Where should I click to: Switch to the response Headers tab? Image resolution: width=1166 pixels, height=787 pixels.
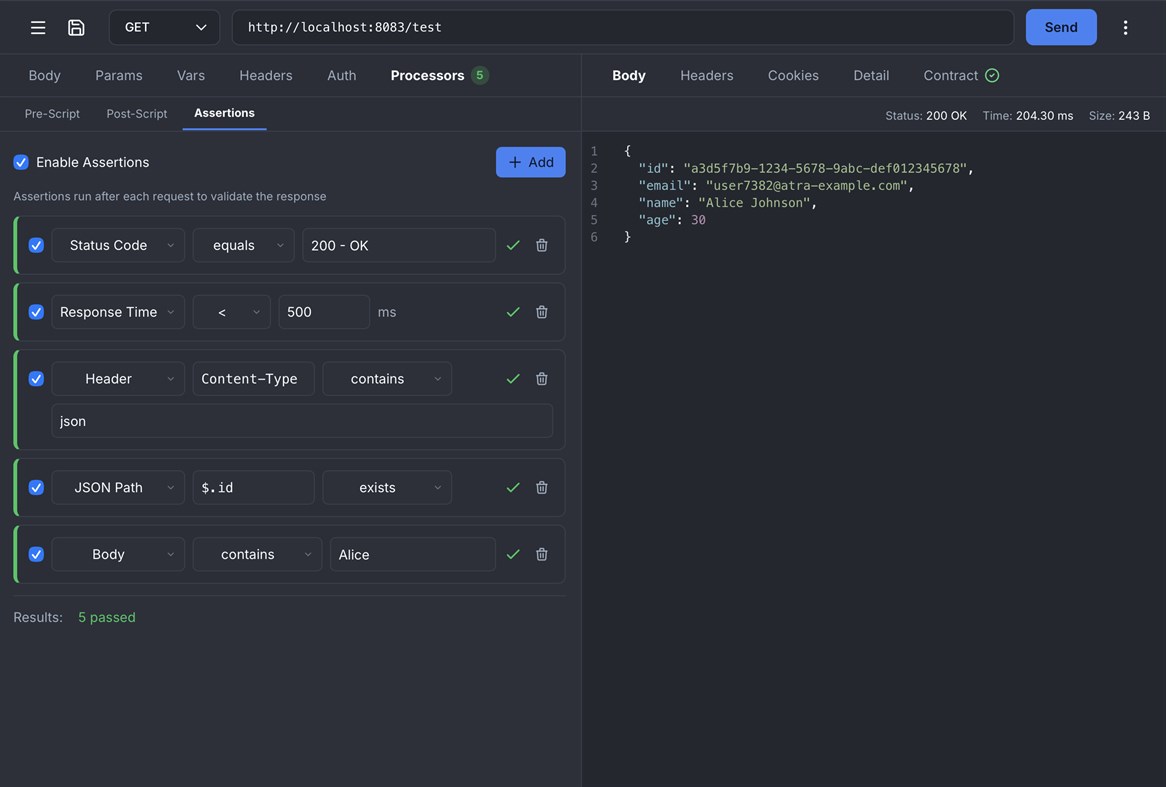706,75
